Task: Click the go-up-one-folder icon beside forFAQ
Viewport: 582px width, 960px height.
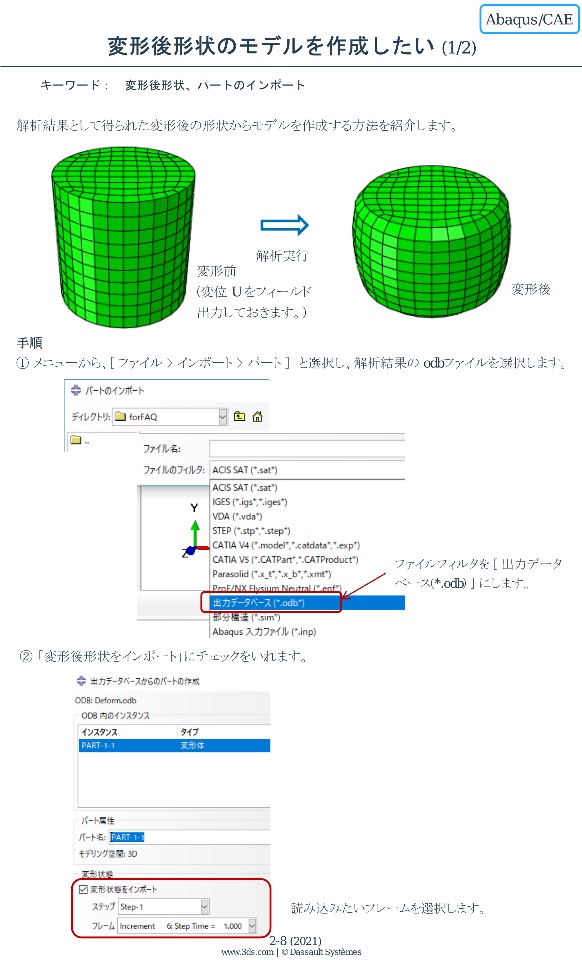Action: [x=240, y=416]
